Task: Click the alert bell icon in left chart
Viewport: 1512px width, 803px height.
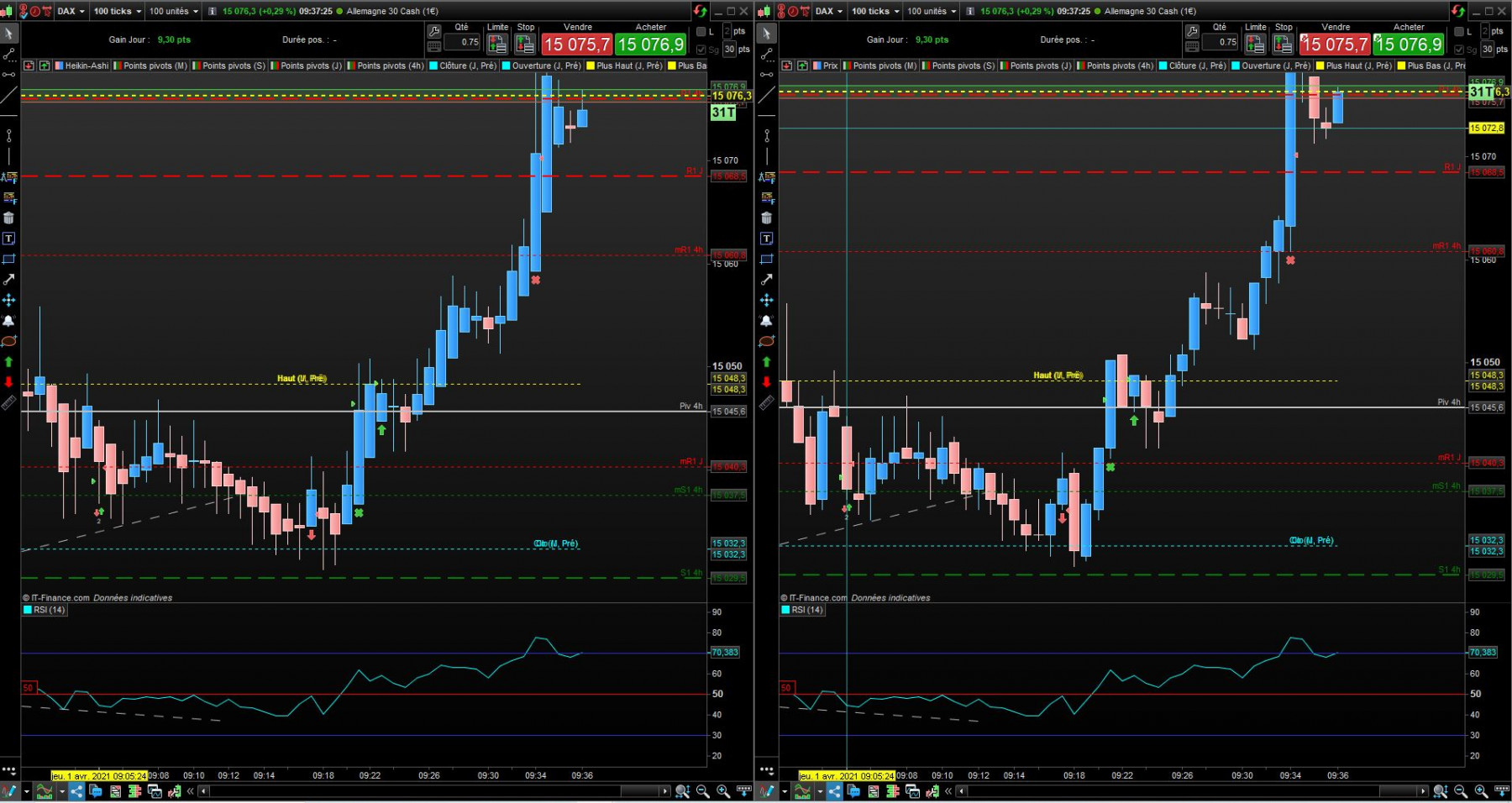Action: (8, 321)
